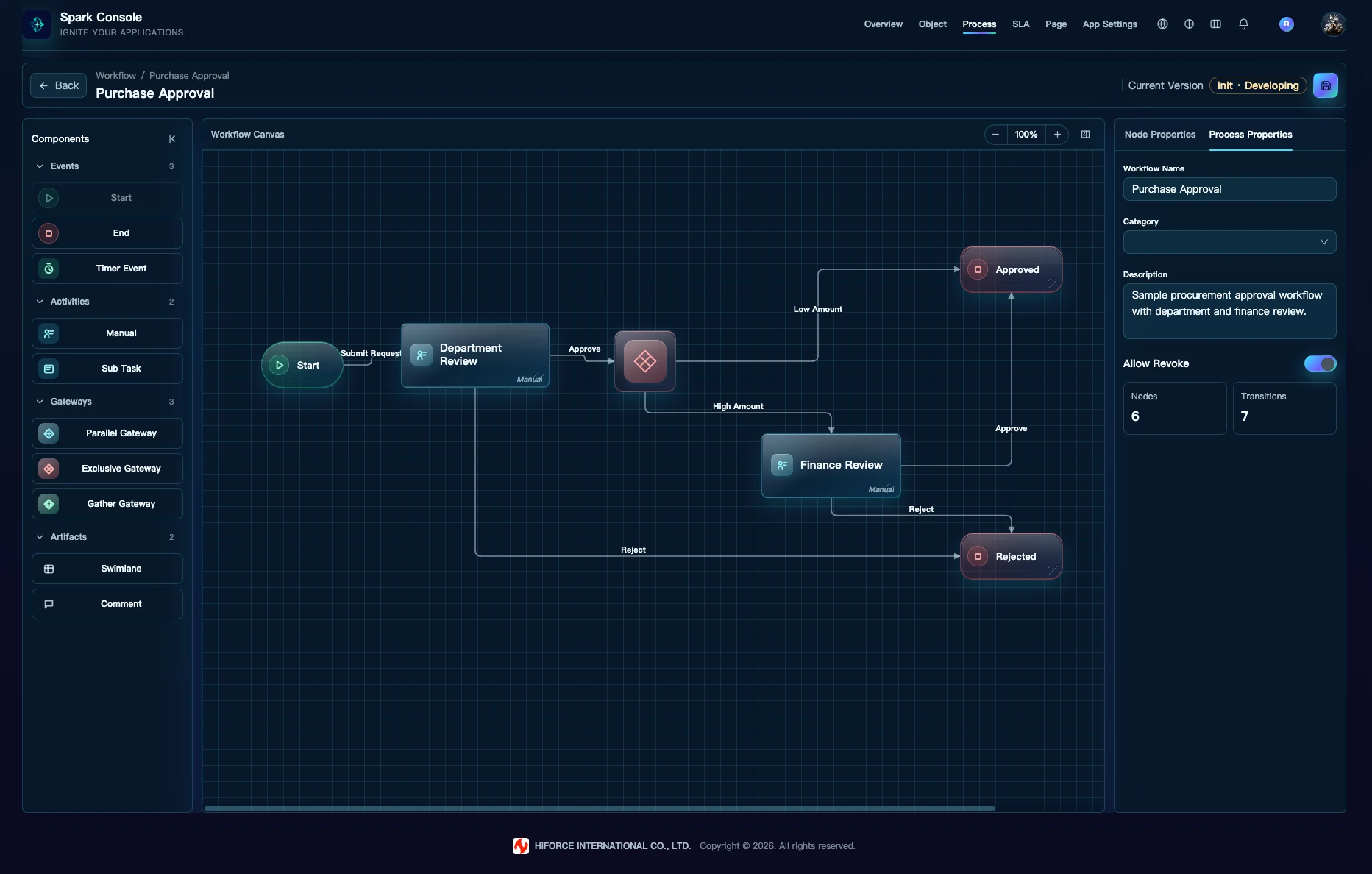The height and width of the screenshot is (874, 1372).
Task: Collapse the Components panel
Action: pos(172,139)
